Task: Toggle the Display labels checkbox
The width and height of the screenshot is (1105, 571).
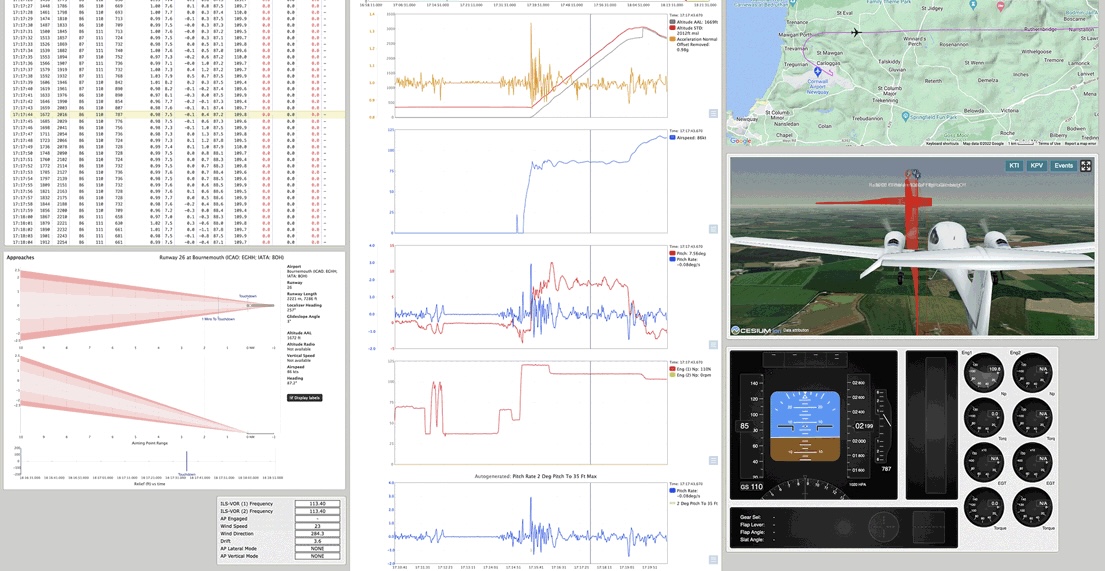Action: [304, 398]
